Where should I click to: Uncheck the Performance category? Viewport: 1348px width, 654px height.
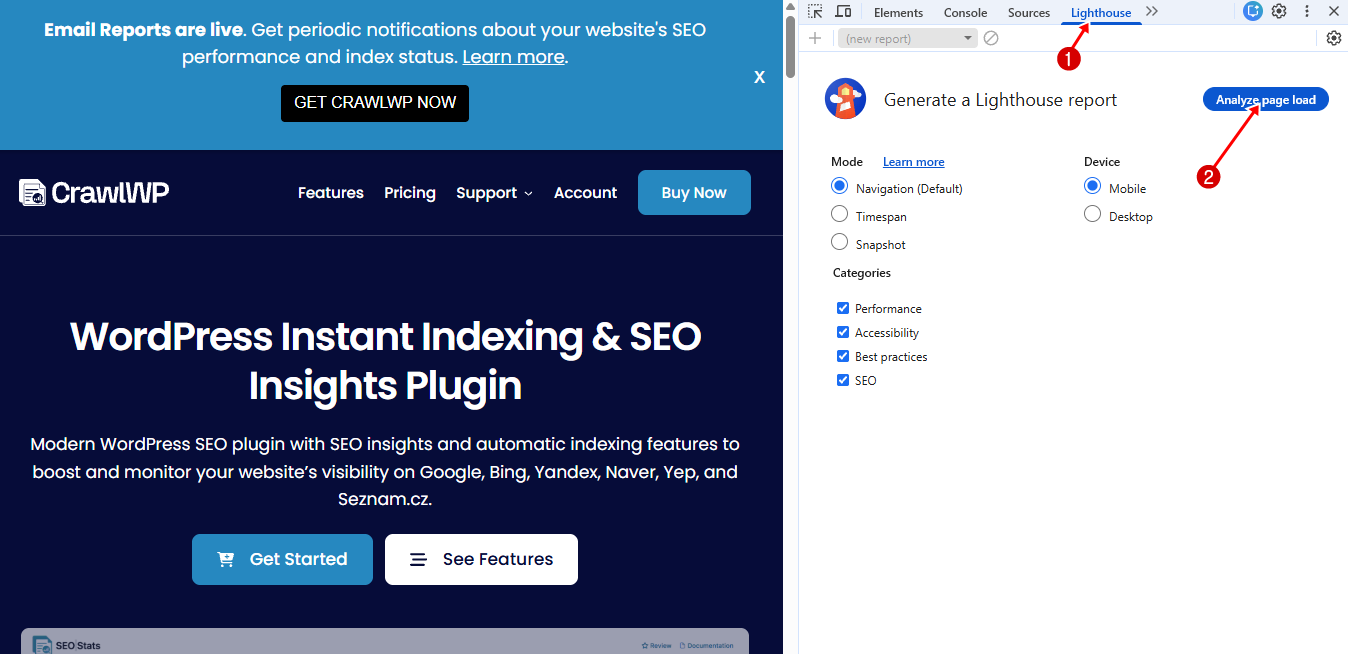click(x=843, y=308)
